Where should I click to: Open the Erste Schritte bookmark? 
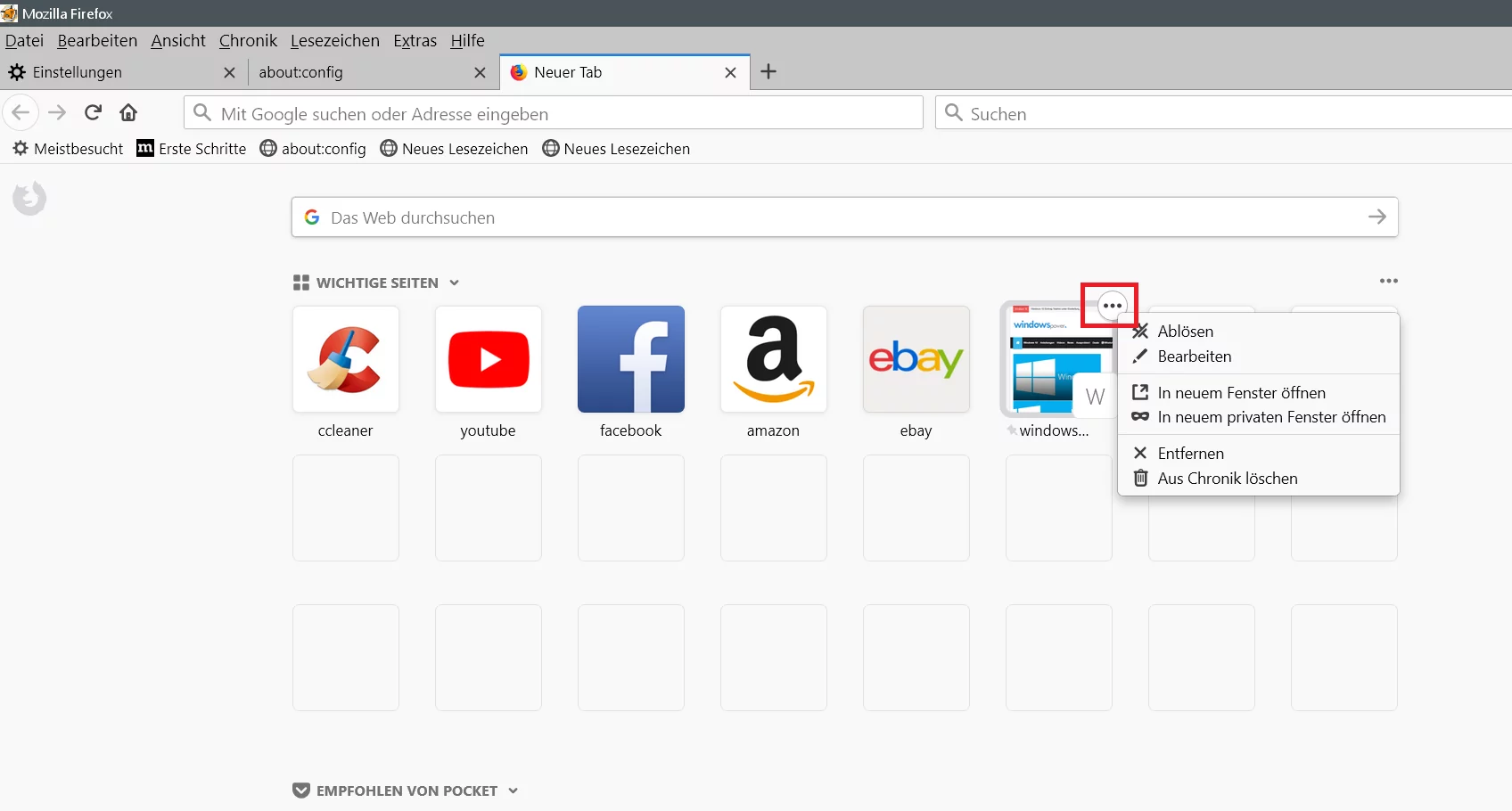coord(201,148)
